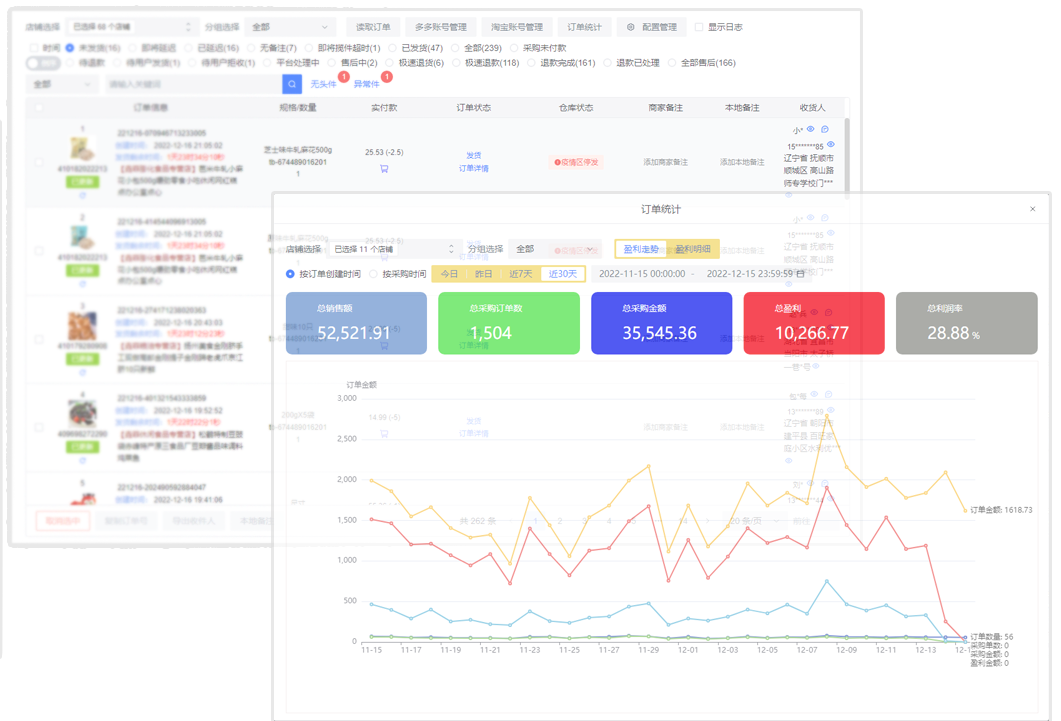This screenshot has width=1061, height=721.
Task: Click 发货 link in first order row
Action: 474,156
